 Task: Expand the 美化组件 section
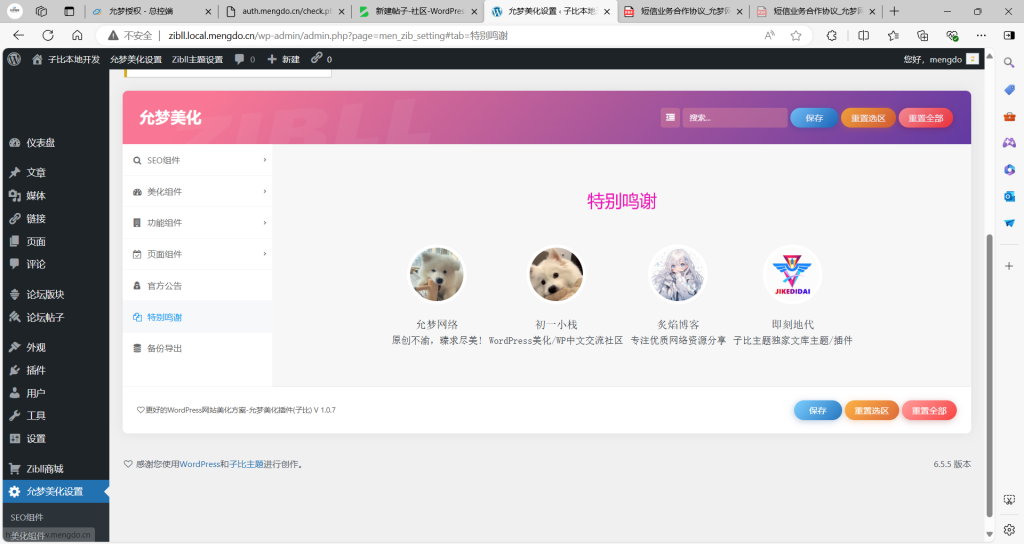[197, 191]
